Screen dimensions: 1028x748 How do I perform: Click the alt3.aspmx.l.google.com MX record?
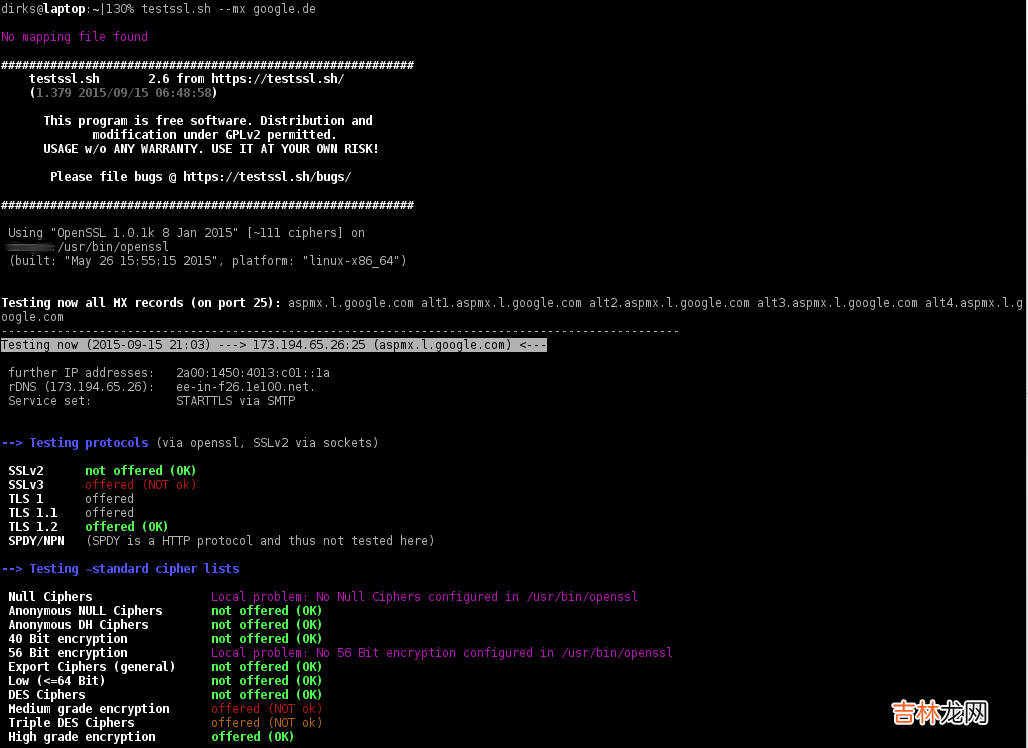(837, 303)
